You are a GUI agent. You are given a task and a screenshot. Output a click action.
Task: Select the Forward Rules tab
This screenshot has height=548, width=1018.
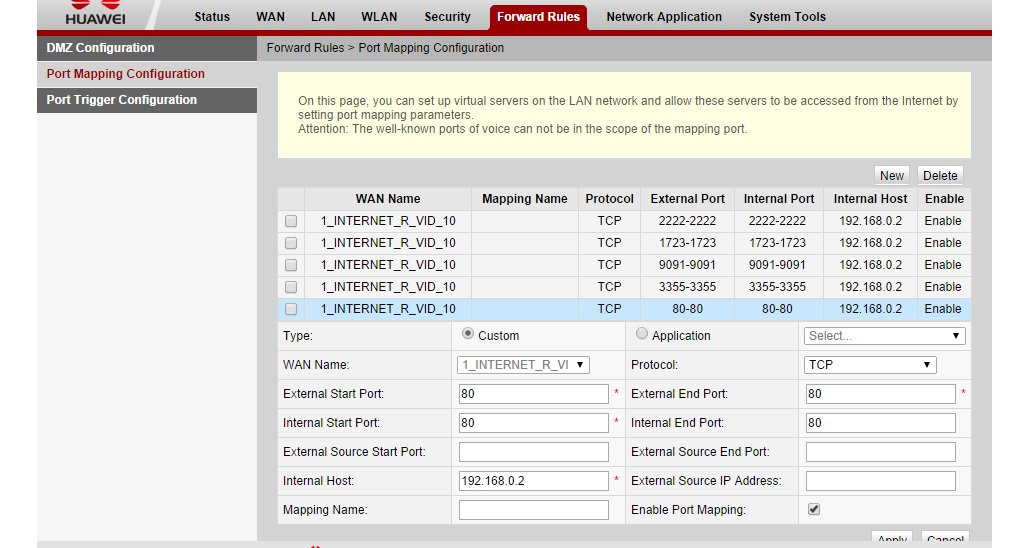[538, 17]
